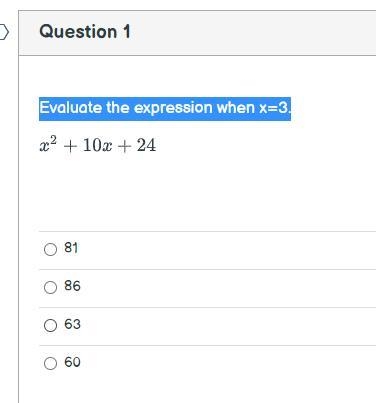Click the gray Question 1 header bar
Screen dimensions: 376x403
[197, 33]
